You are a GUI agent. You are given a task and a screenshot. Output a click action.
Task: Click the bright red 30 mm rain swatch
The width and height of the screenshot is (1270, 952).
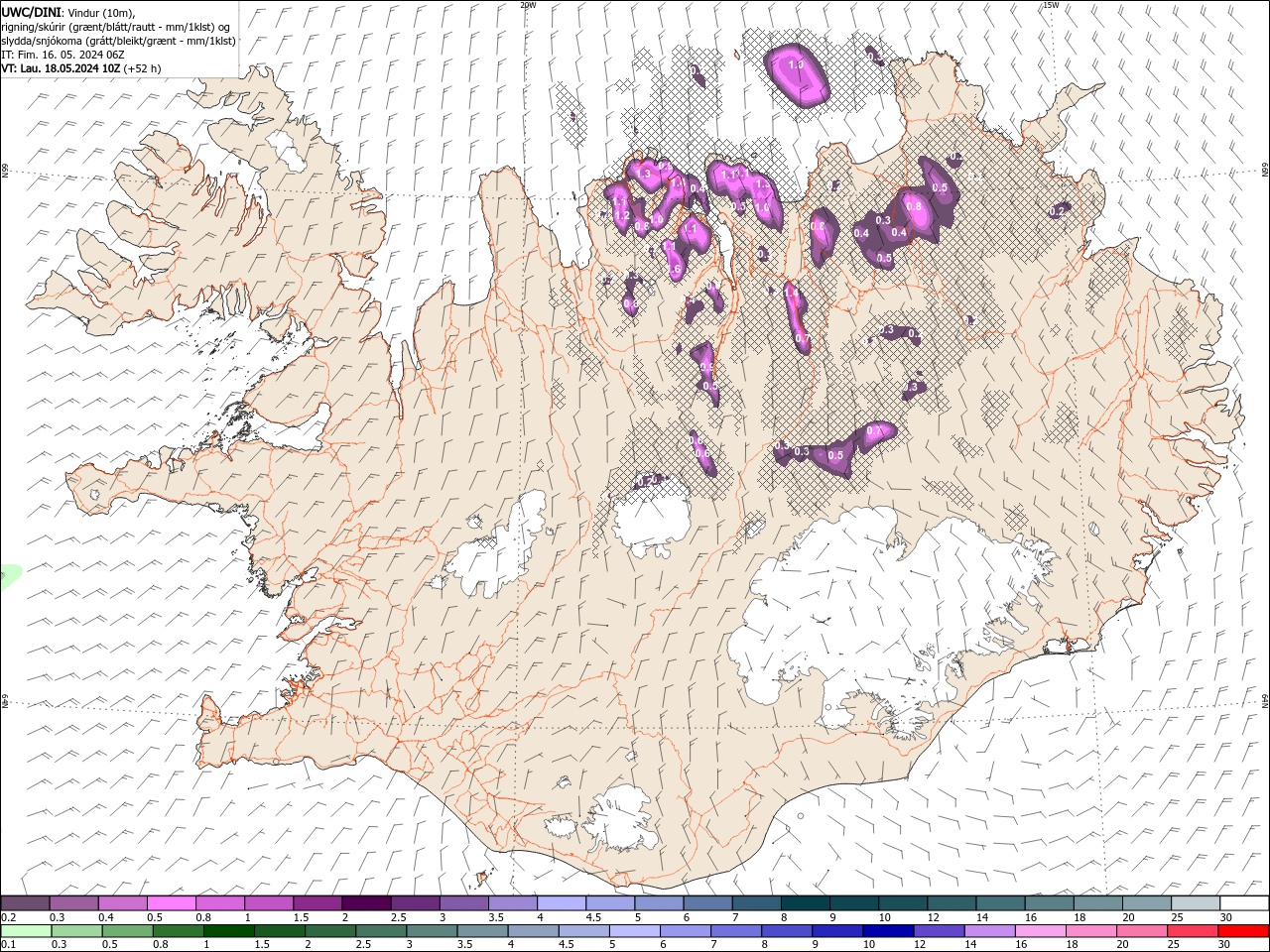tap(1243, 931)
